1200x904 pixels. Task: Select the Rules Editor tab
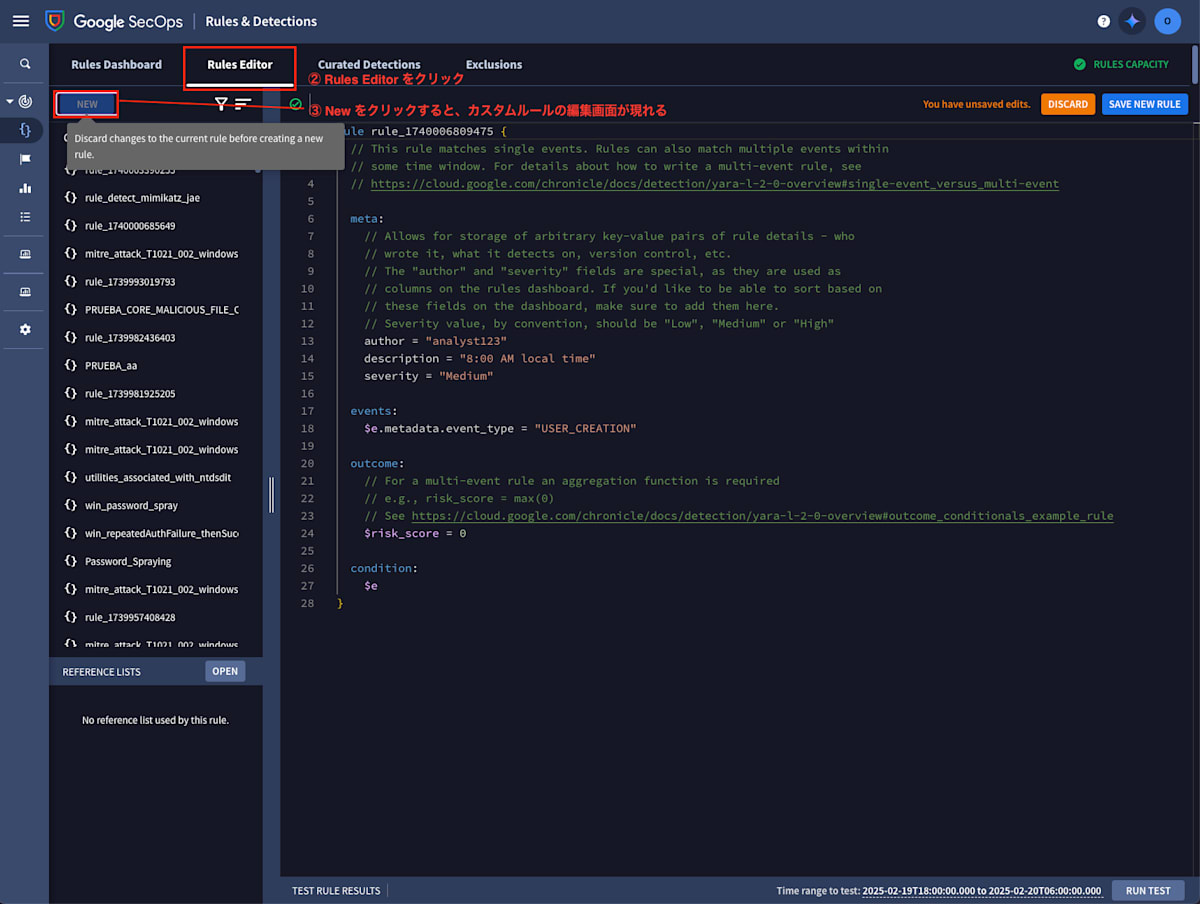240,64
